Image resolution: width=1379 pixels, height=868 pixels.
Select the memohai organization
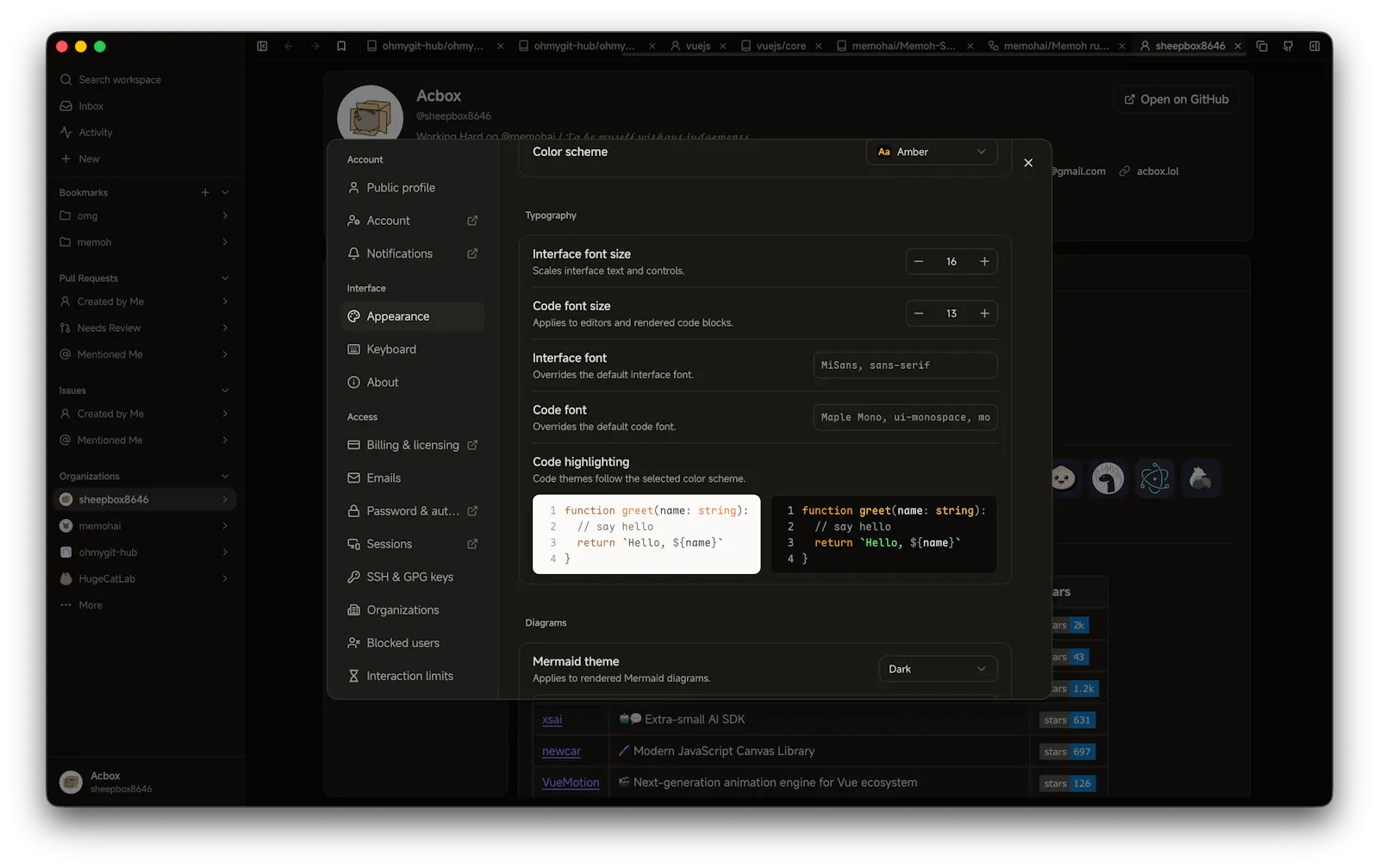pyautogui.click(x=145, y=526)
